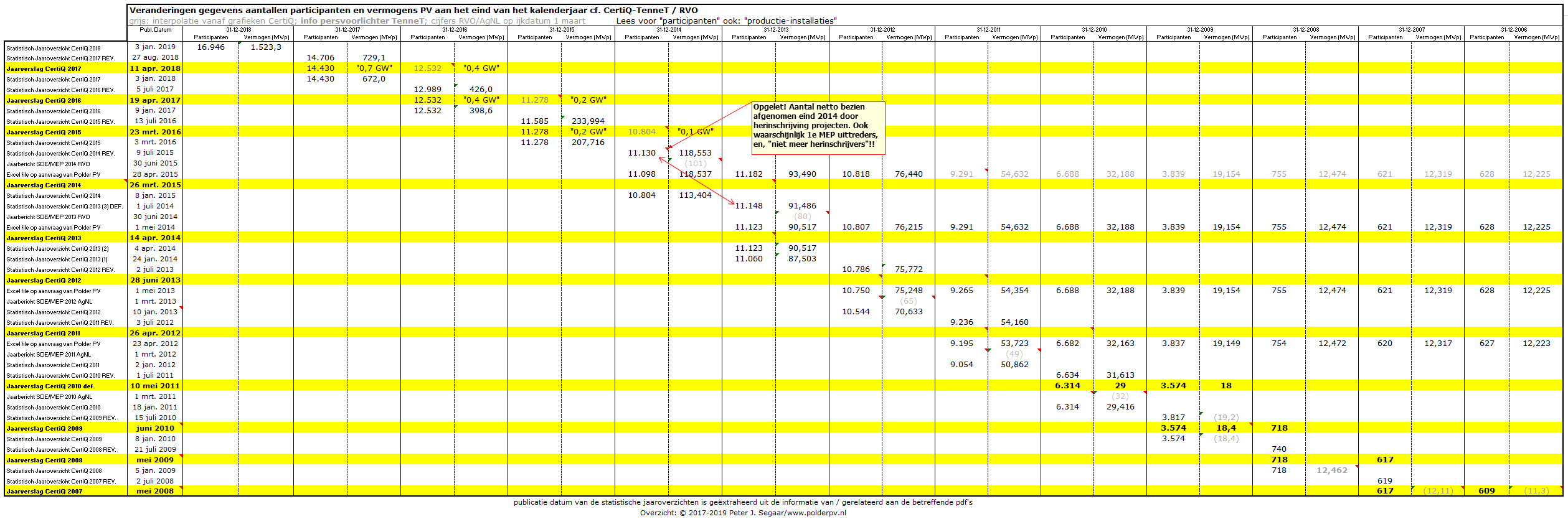Select row label "Statistisch Jaaroverzicht CertiQ 2018"
This screenshot has width=1568, height=519.
[x=54, y=48]
